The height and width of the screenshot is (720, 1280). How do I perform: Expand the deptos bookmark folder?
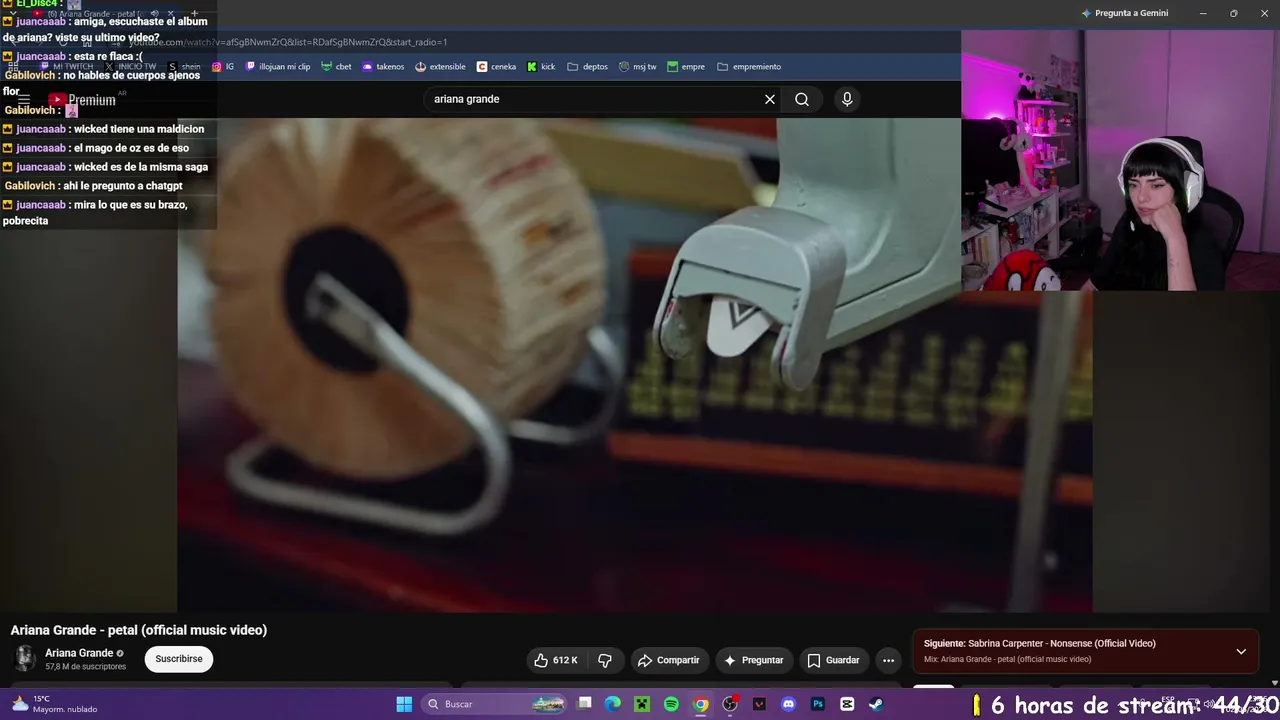coord(587,67)
